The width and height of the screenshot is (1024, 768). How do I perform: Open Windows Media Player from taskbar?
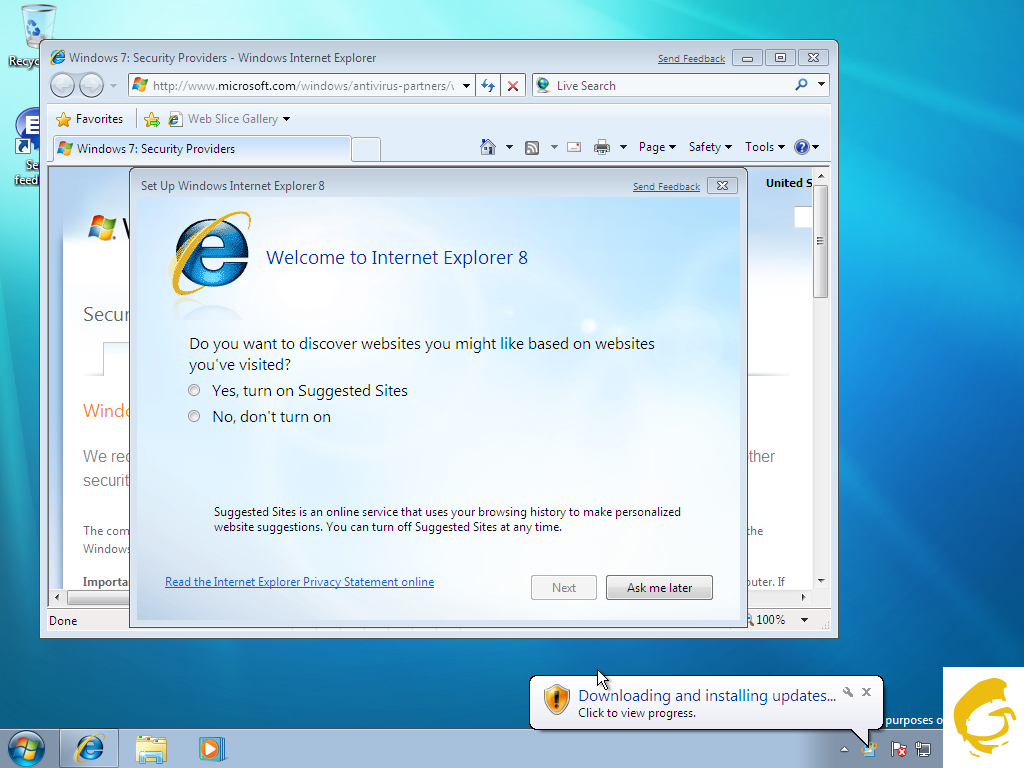[211, 748]
